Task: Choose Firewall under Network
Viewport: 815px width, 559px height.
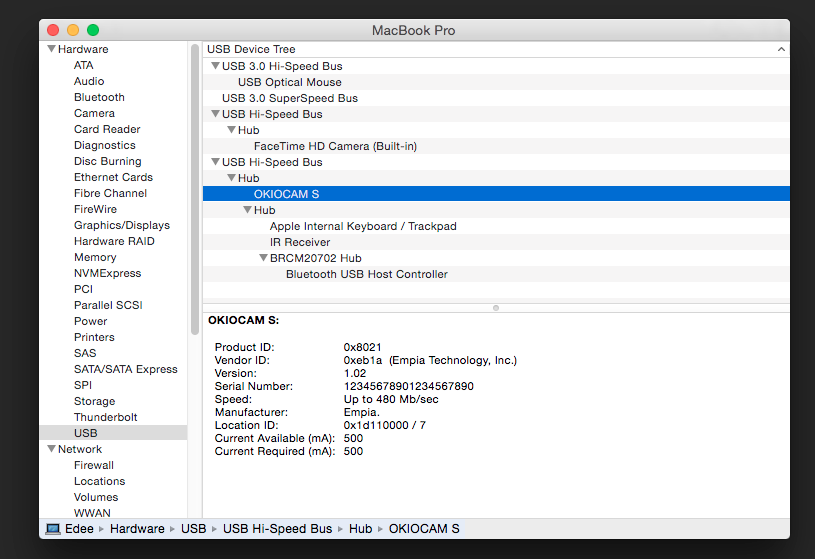Action: pos(94,465)
